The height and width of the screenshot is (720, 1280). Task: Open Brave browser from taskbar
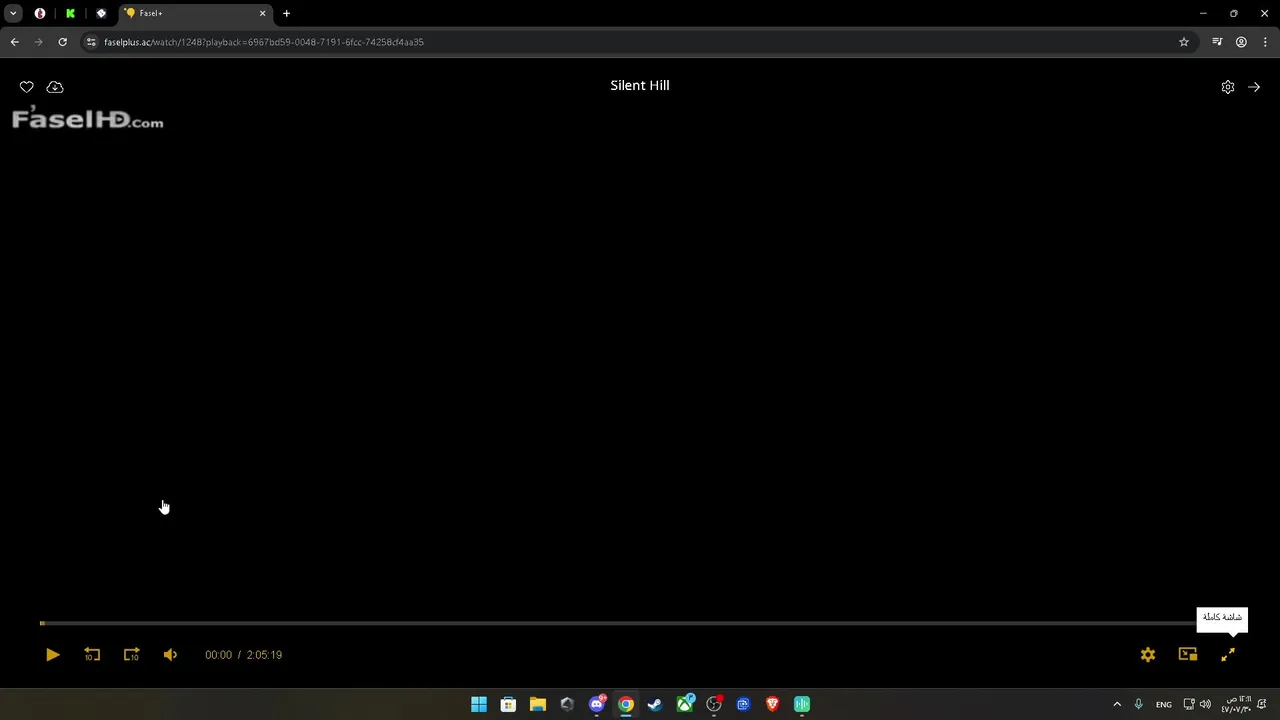[772, 704]
